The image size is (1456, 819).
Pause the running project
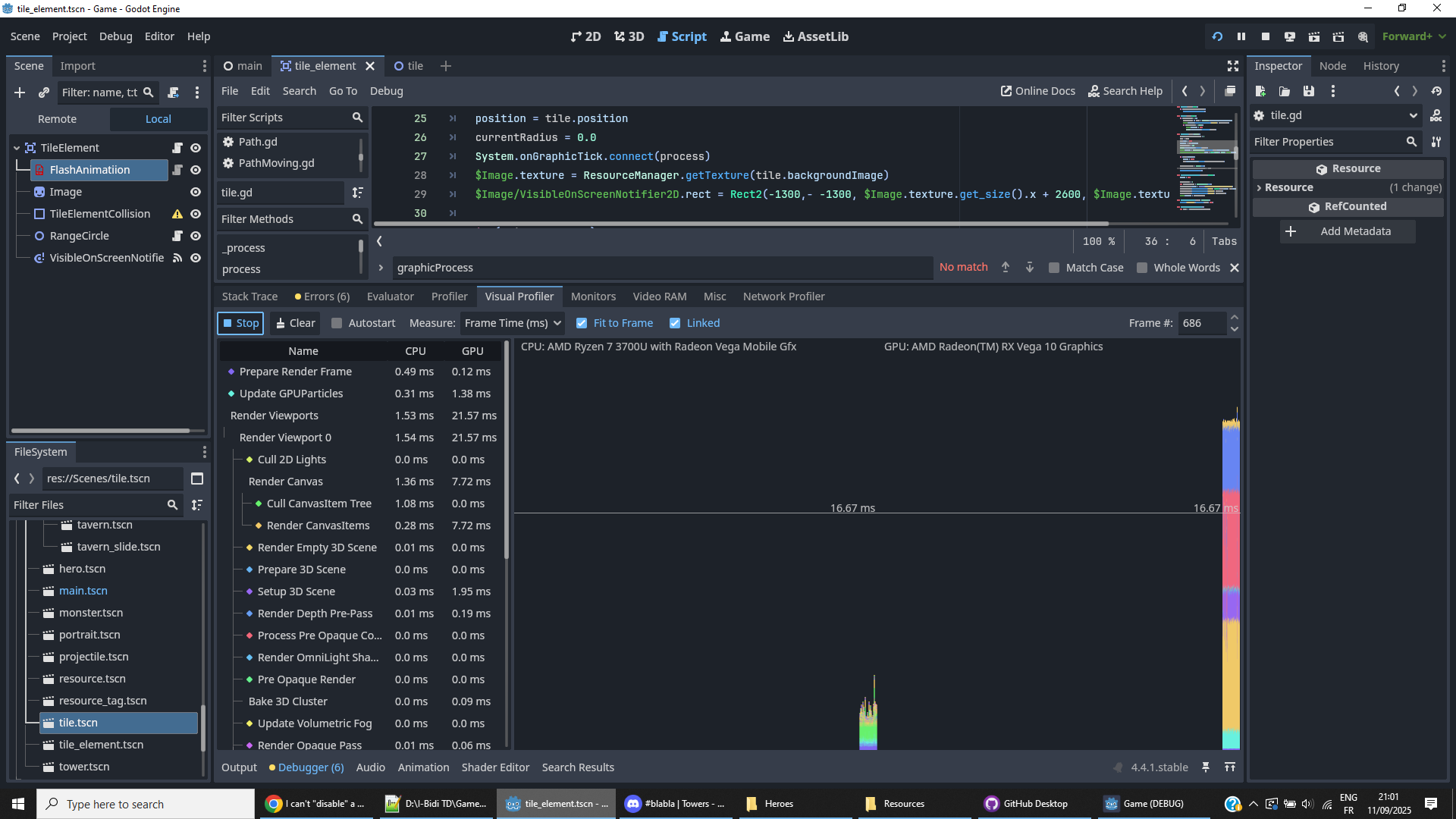point(1241,36)
